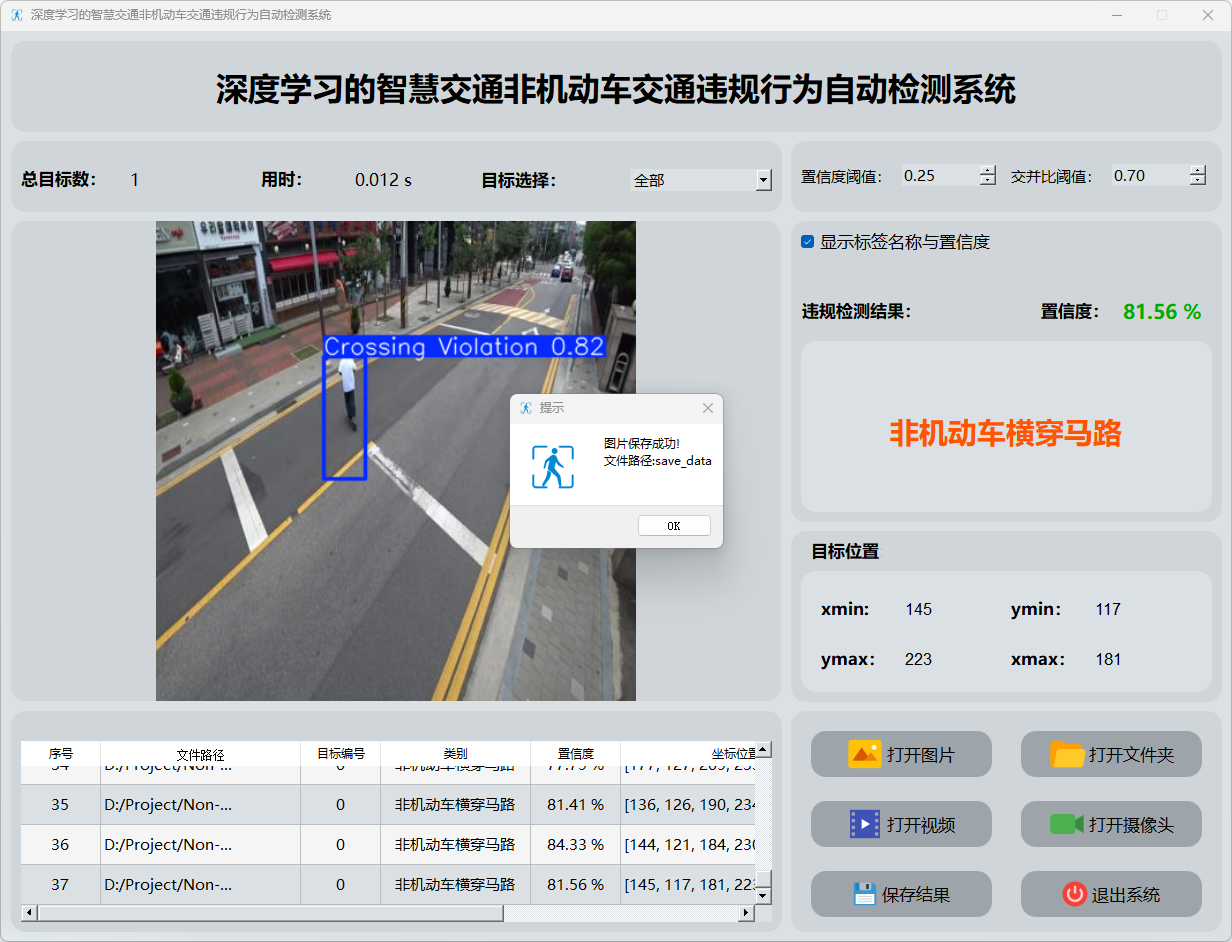This screenshot has height=942, width=1232.
Task: Increase the 置信度阈值 value with up arrow
Action: pos(988,170)
